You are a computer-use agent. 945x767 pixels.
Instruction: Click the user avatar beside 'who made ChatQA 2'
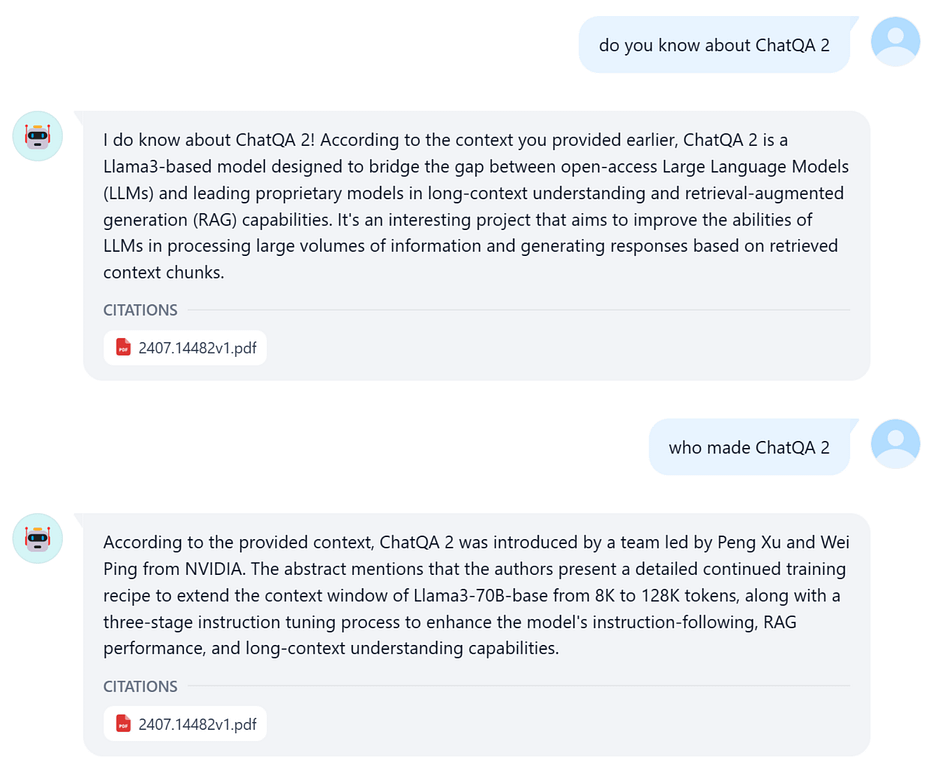coord(895,444)
